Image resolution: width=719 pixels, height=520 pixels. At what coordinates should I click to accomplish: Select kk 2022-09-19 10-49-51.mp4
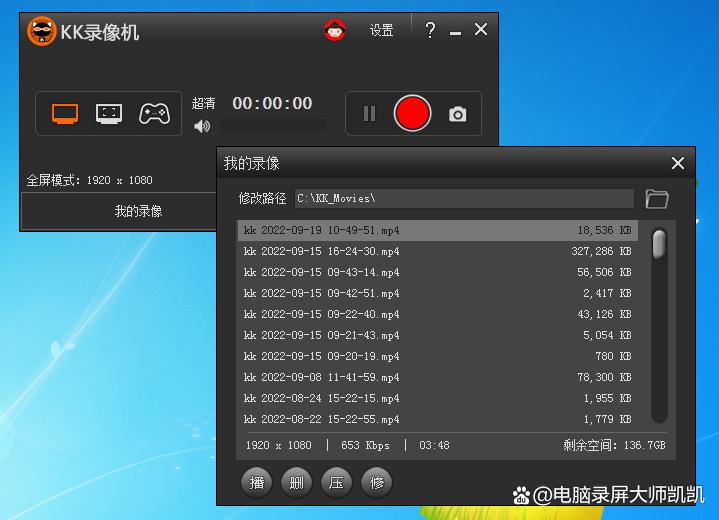point(437,230)
